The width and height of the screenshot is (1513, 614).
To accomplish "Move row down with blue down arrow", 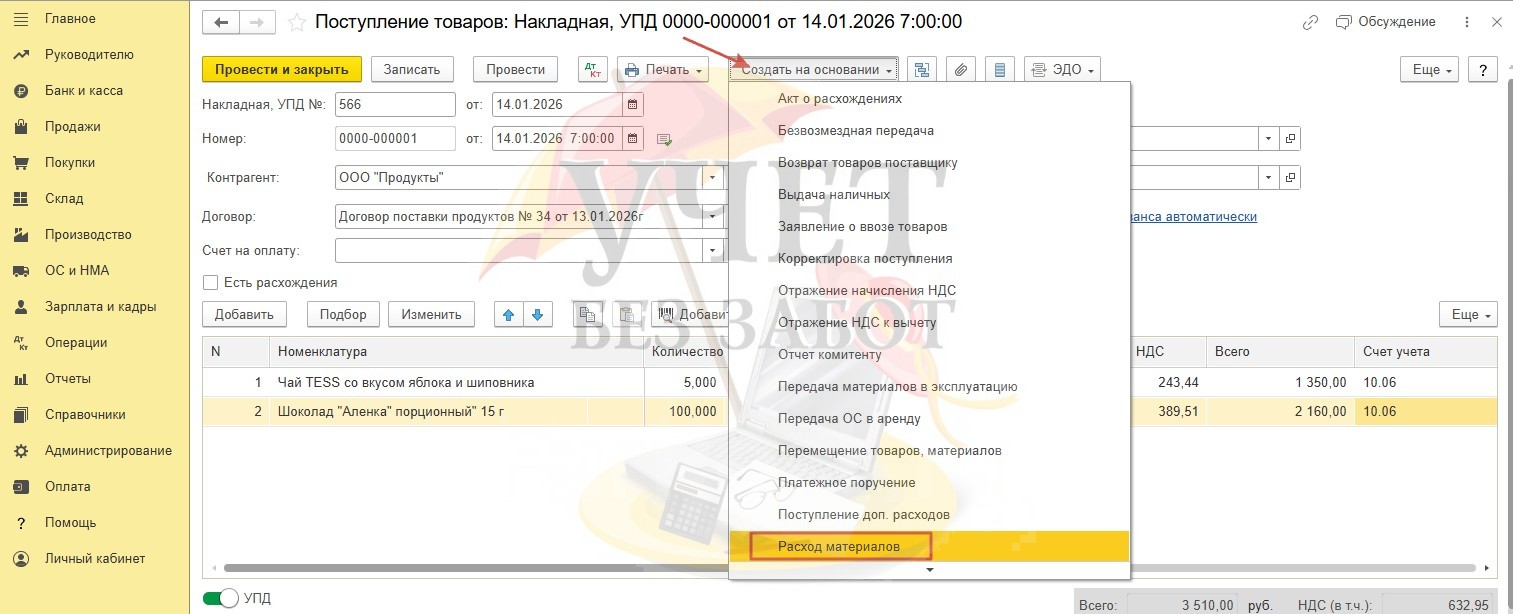I will 538,314.
